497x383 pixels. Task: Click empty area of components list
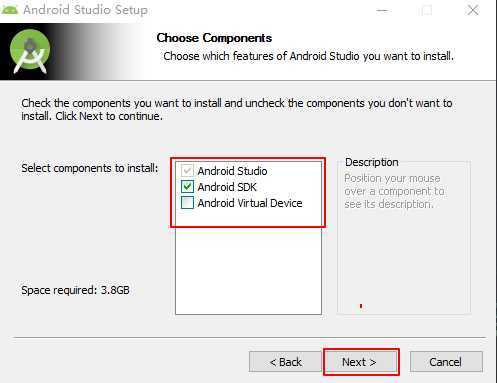pyautogui.click(x=248, y=271)
